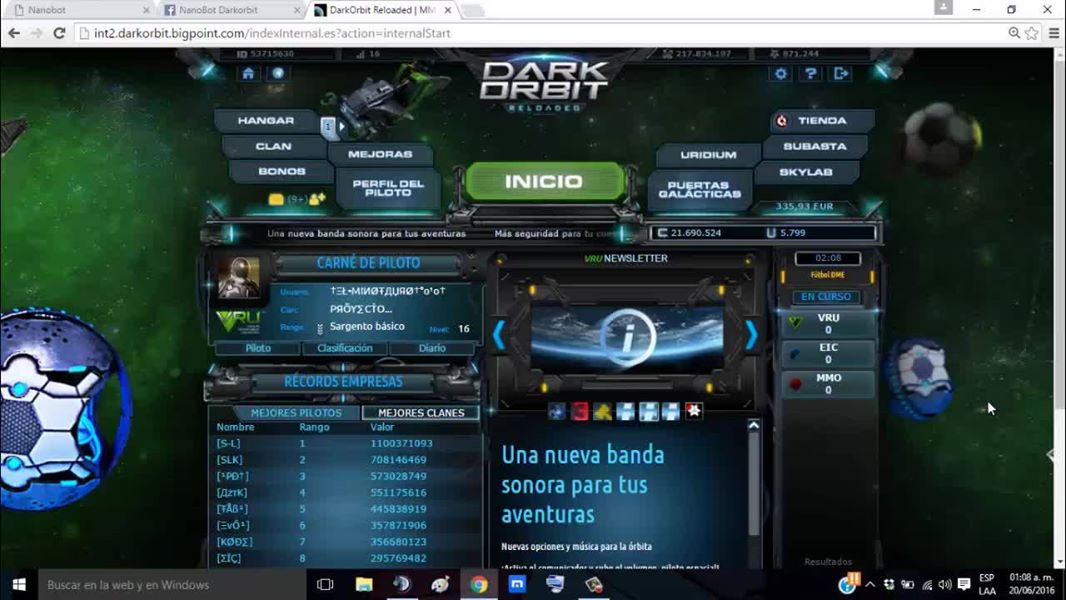The image size is (1066, 600).
Task: Click the EN CURSO status button
Action: click(x=826, y=297)
